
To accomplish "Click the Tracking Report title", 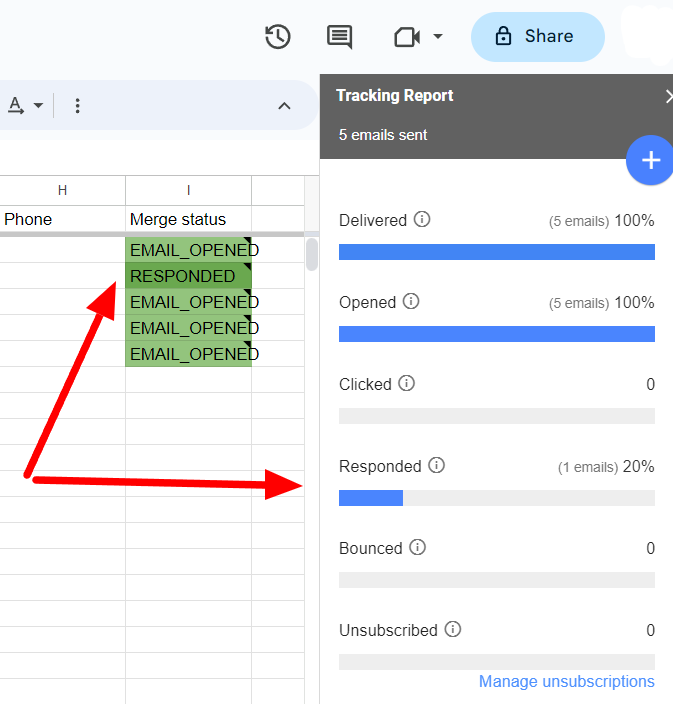I will pos(395,96).
